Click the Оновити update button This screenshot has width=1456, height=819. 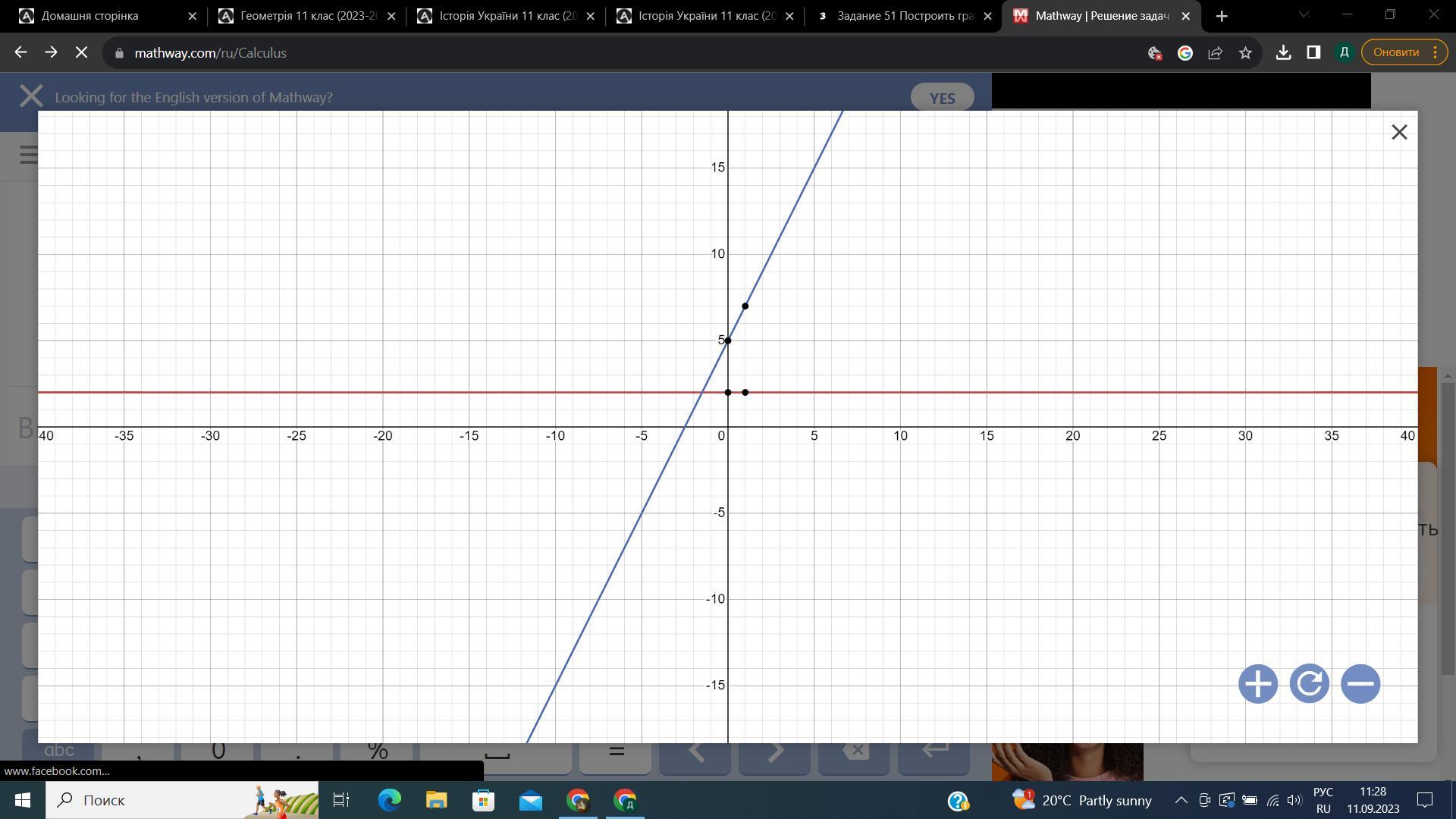click(1395, 52)
